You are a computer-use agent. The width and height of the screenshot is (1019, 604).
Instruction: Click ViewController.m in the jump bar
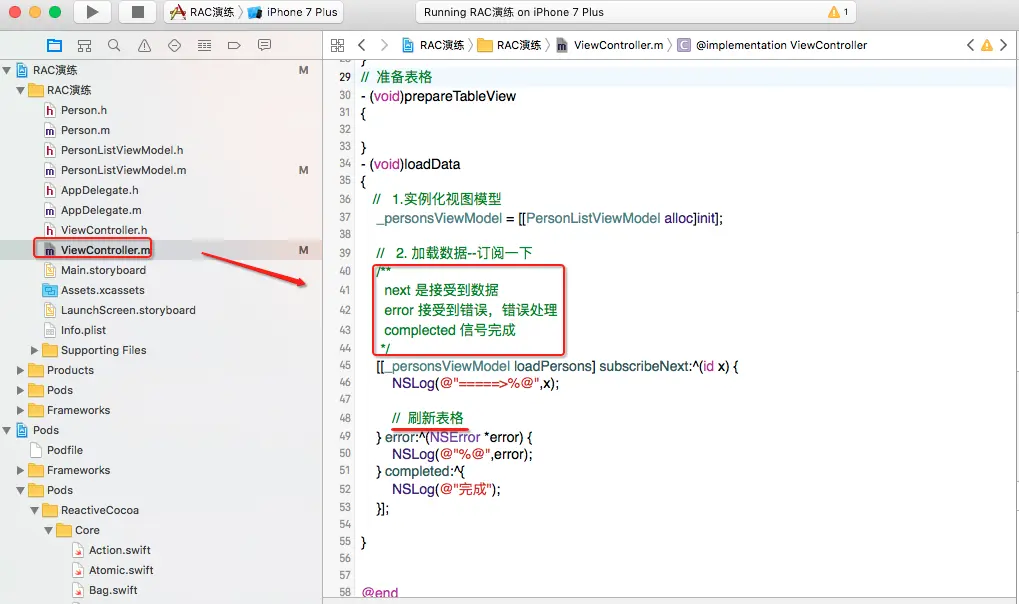(x=610, y=46)
